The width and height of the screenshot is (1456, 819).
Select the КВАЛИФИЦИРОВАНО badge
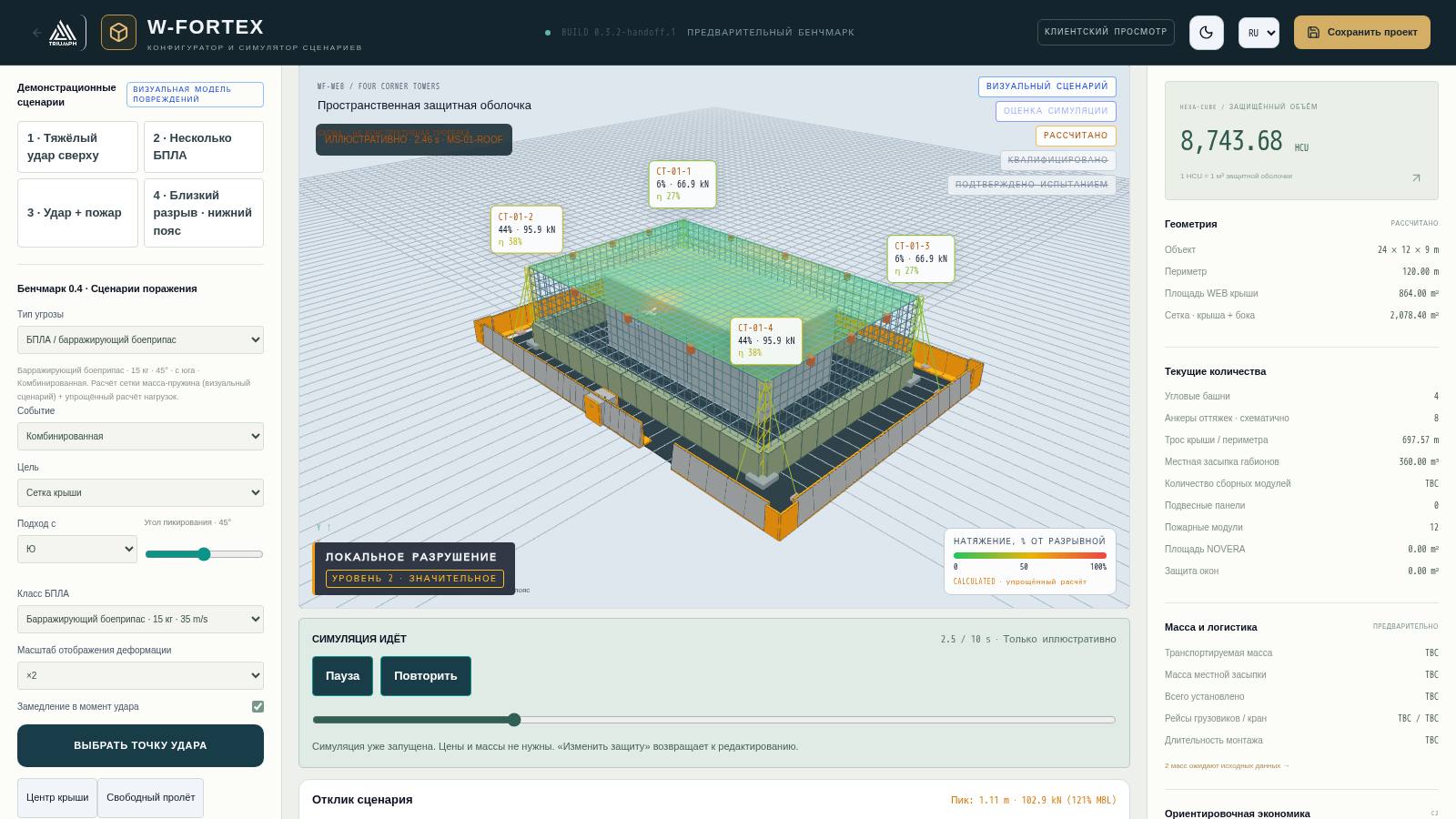tap(1058, 160)
